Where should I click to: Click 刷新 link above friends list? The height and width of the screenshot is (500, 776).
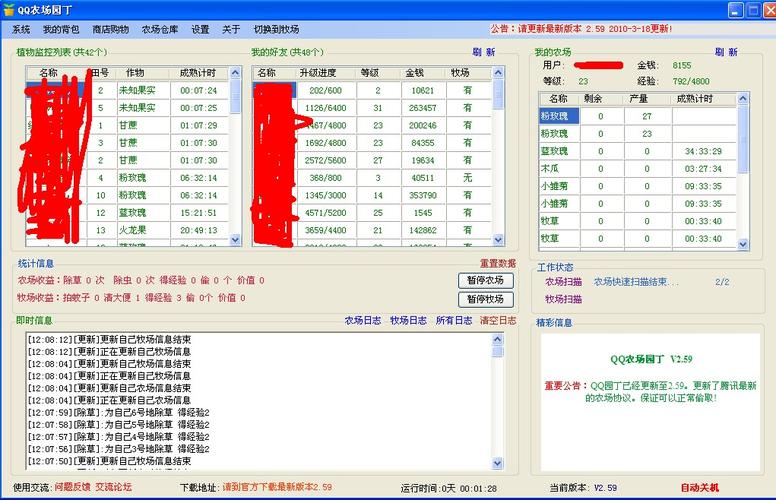[x=484, y=52]
